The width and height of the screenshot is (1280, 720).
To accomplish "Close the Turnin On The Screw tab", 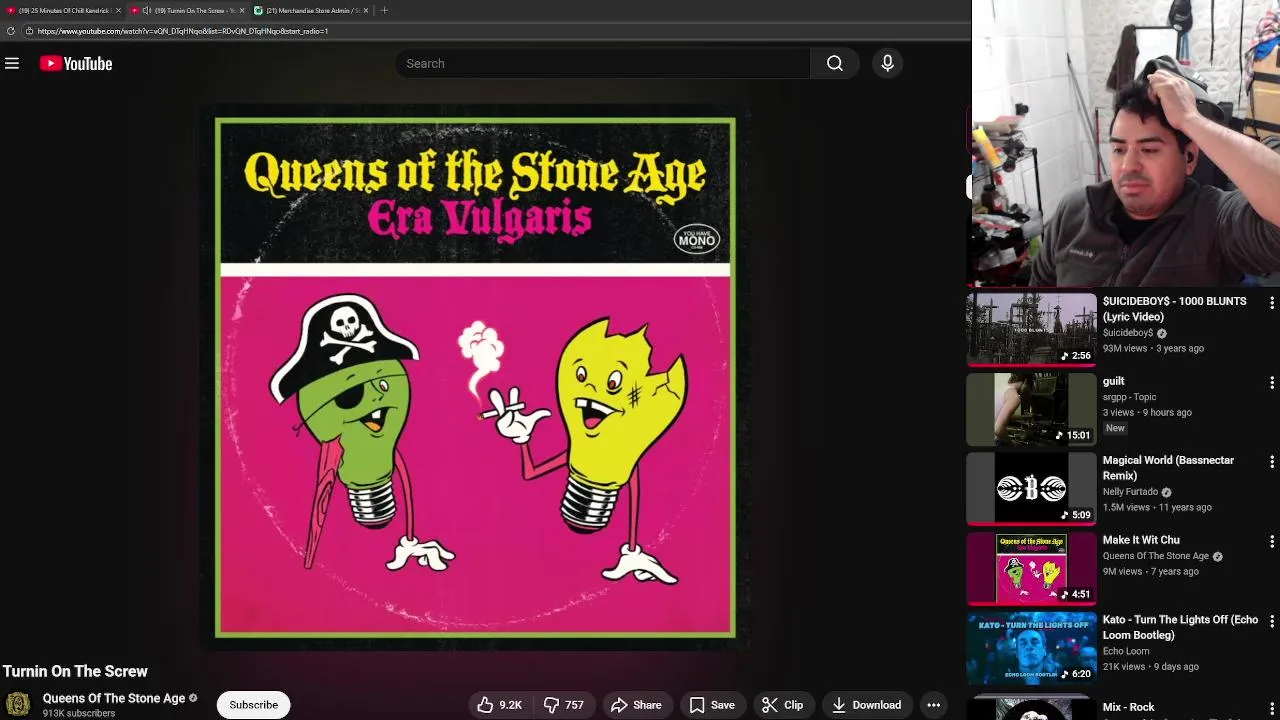I will pos(242,10).
